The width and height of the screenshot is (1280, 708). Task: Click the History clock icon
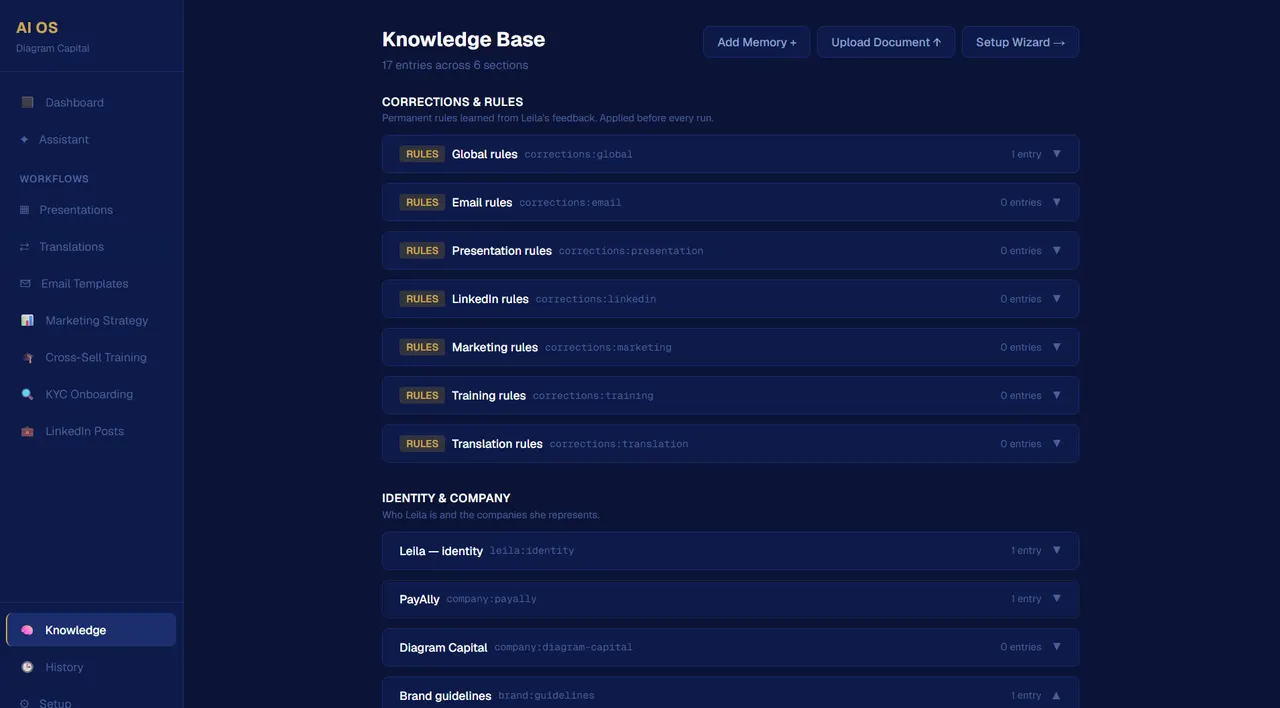(27, 667)
